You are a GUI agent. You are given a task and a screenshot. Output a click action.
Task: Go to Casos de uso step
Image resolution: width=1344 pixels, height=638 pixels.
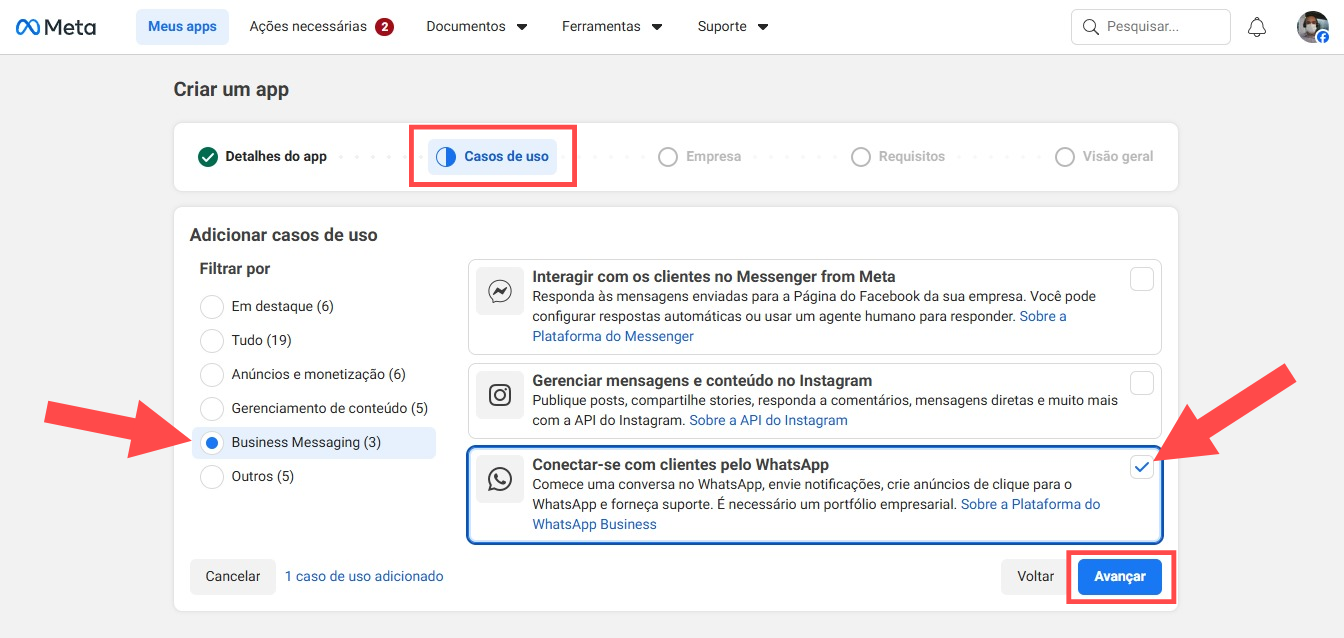[492, 157]
